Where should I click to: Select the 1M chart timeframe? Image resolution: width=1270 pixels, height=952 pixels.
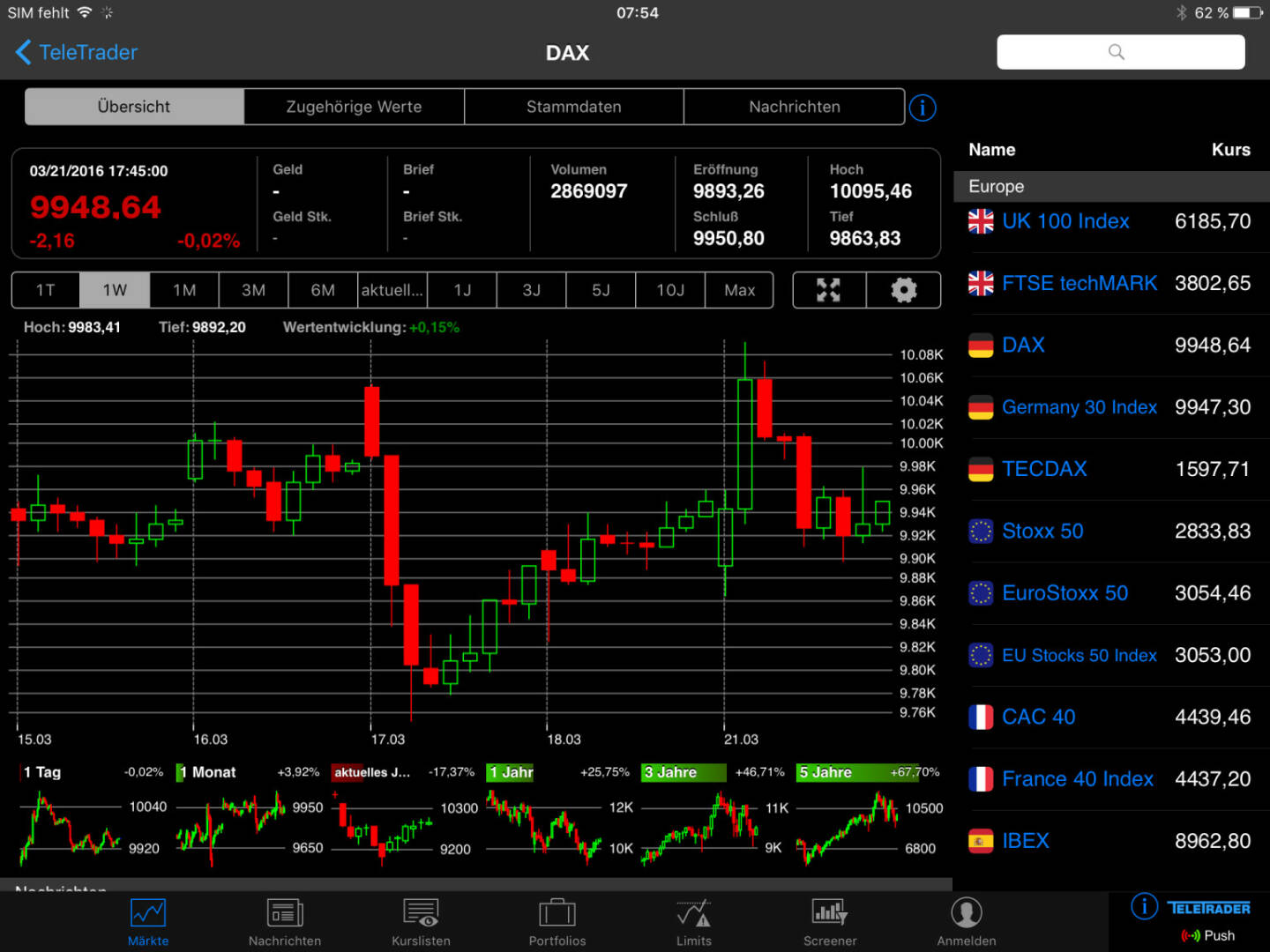click(x=184, y=290)
